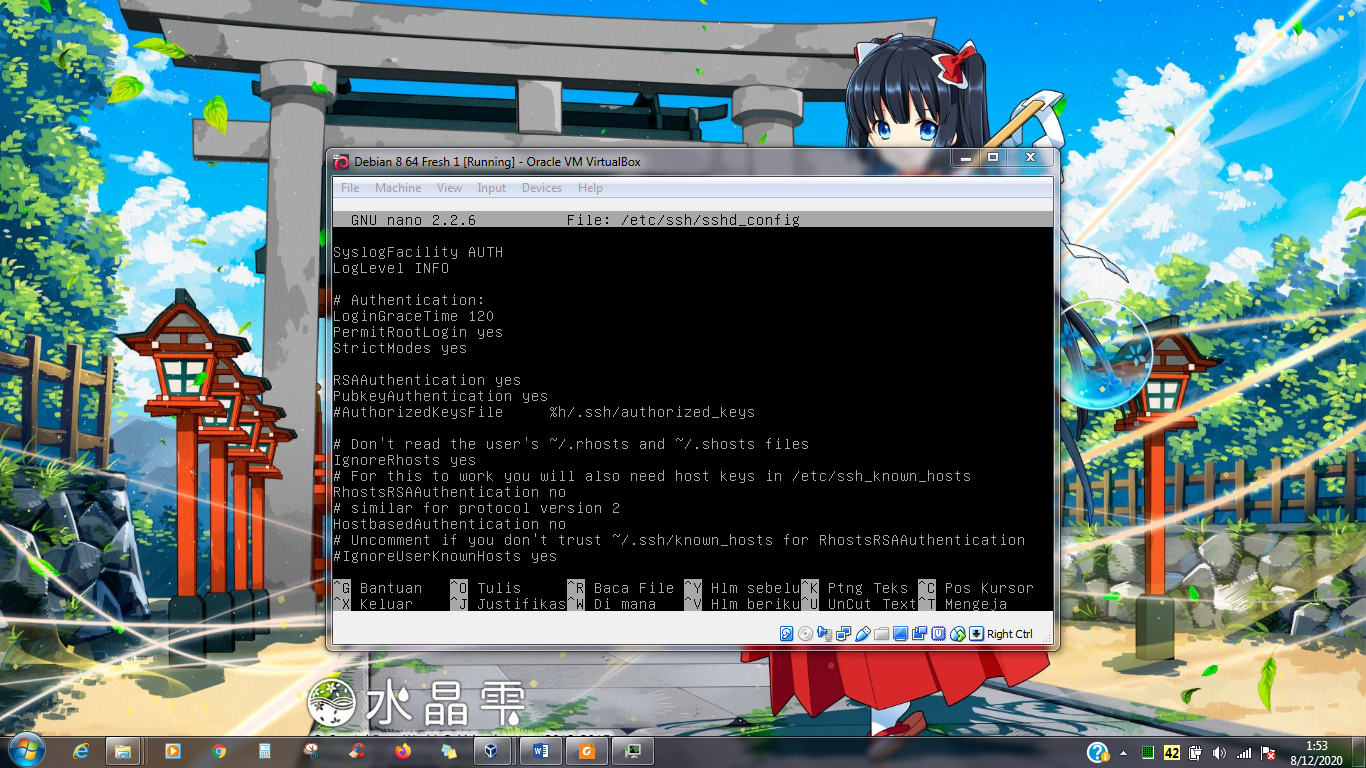
Task: Open the Machine menu
Action: point(398,188)
